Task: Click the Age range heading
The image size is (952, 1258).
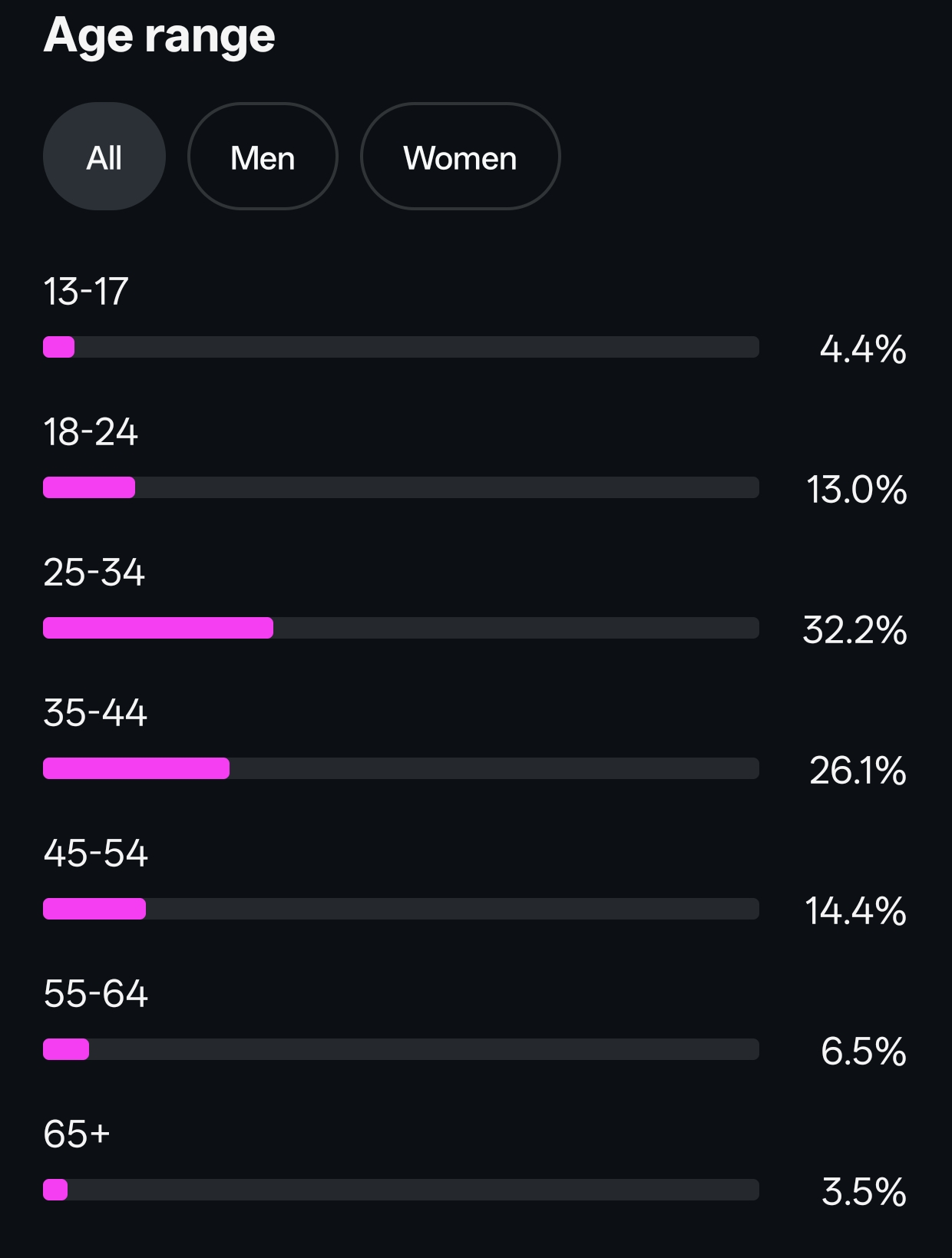Action: tap(159, 35)
